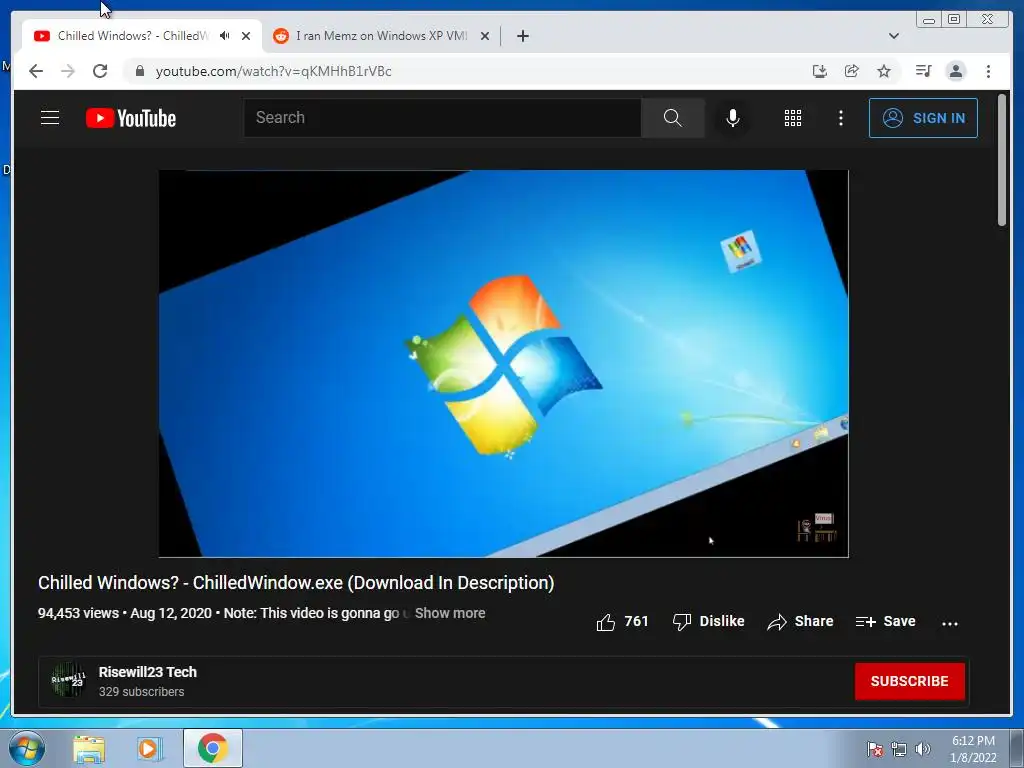Close the Chilled Windows tab

click(246, 36)
